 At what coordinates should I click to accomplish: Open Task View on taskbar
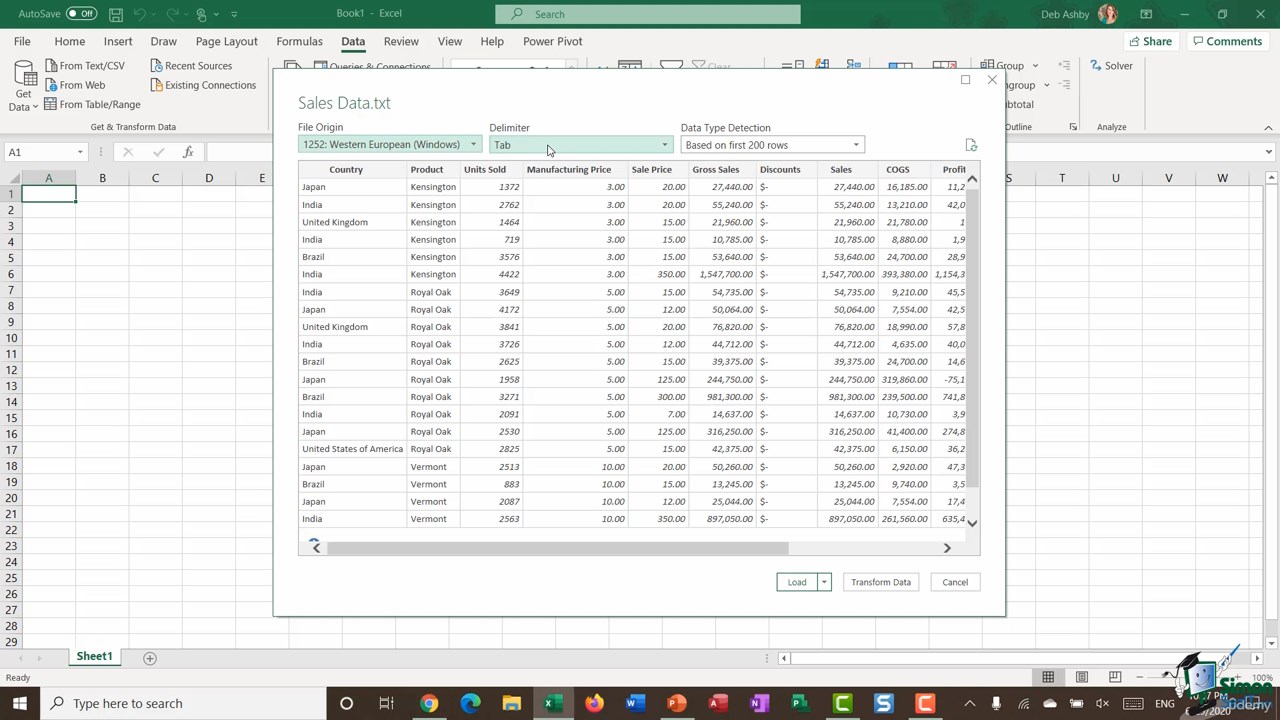click(387, 703)
